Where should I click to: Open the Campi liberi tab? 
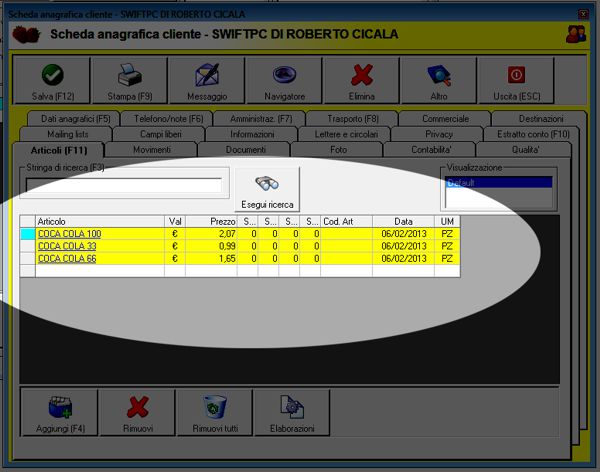(x=161, y=134)
